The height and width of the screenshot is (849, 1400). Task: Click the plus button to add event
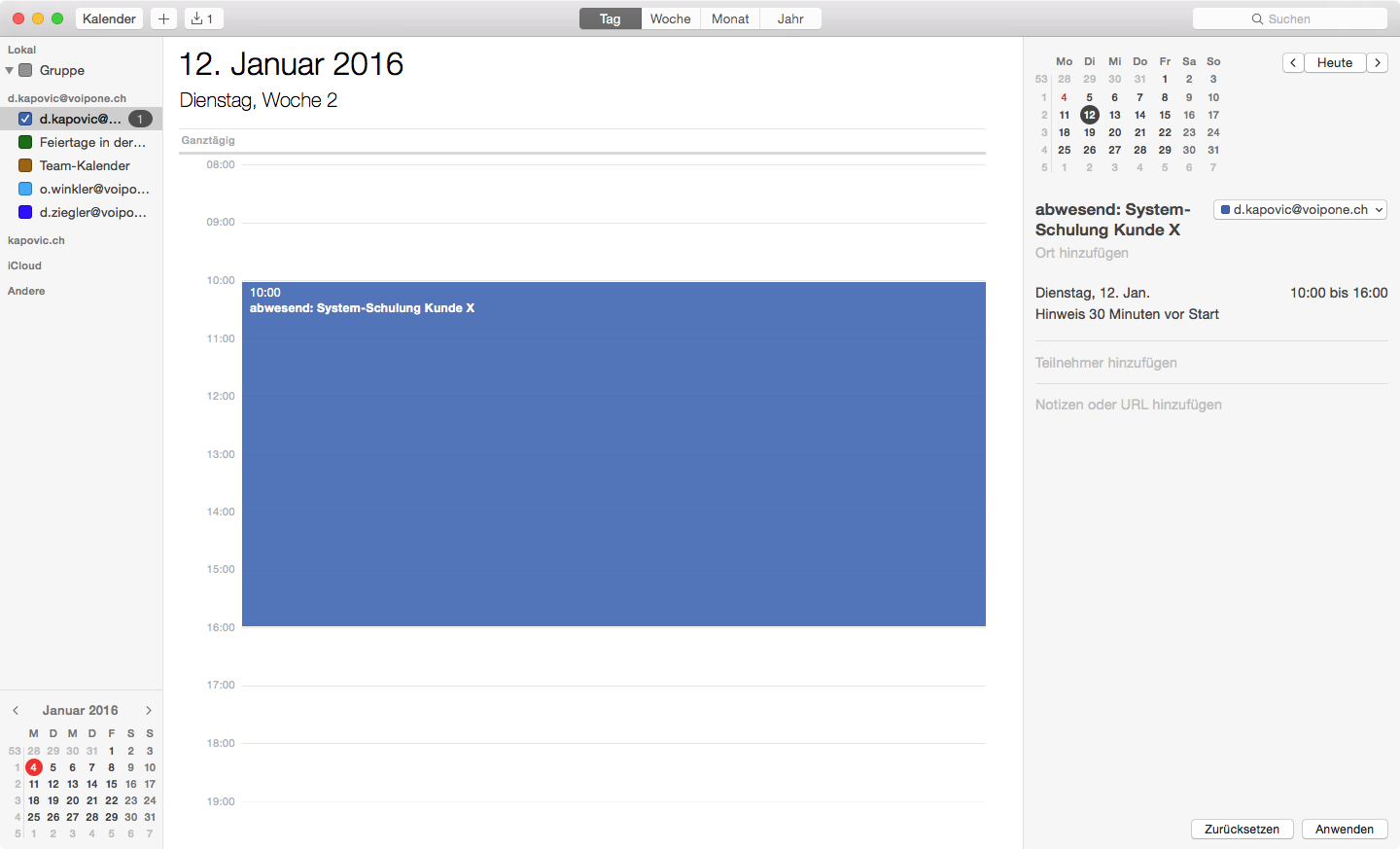pyautogui.click(x=163, y=18)
